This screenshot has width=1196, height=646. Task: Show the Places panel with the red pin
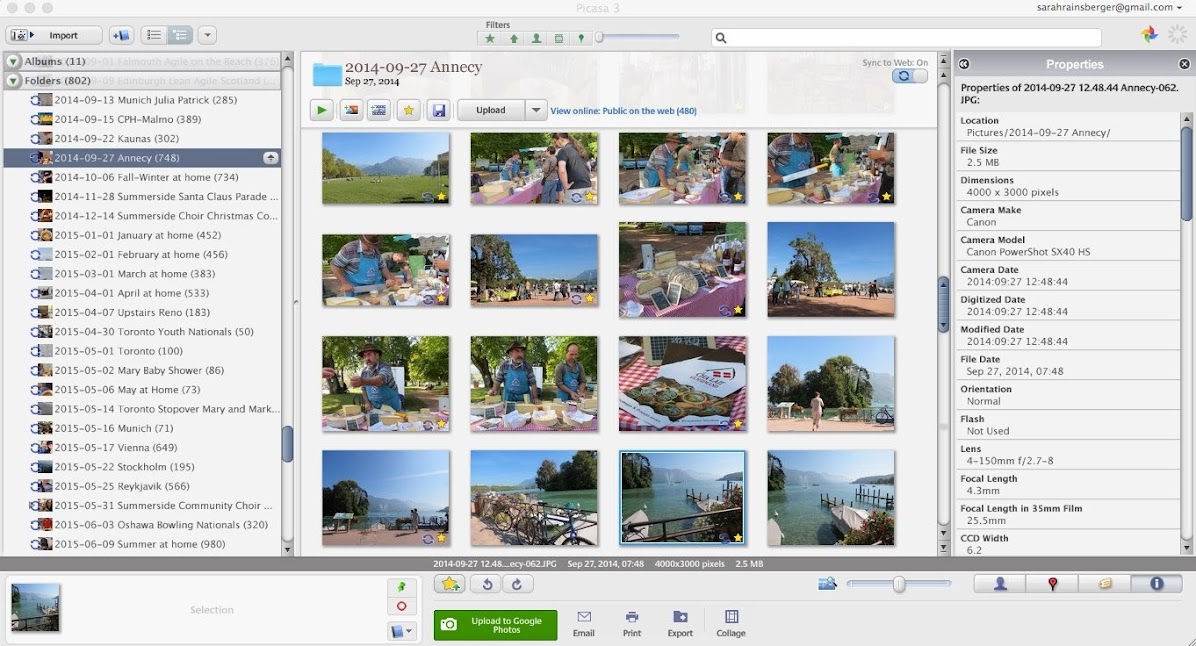pyautogui.click(x=1053, y=583)
